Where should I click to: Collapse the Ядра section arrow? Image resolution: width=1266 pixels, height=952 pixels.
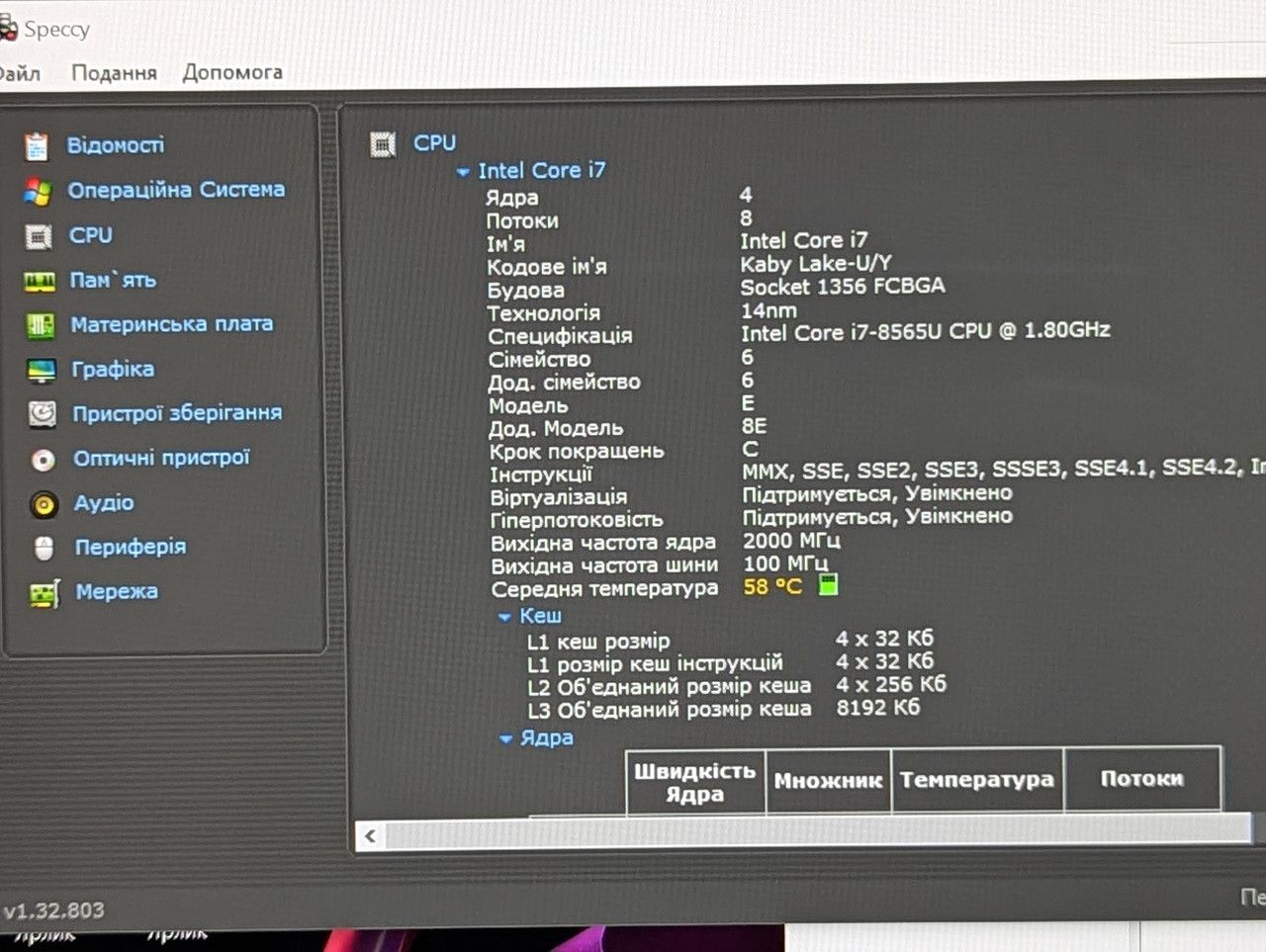click(x=506, y=738)
